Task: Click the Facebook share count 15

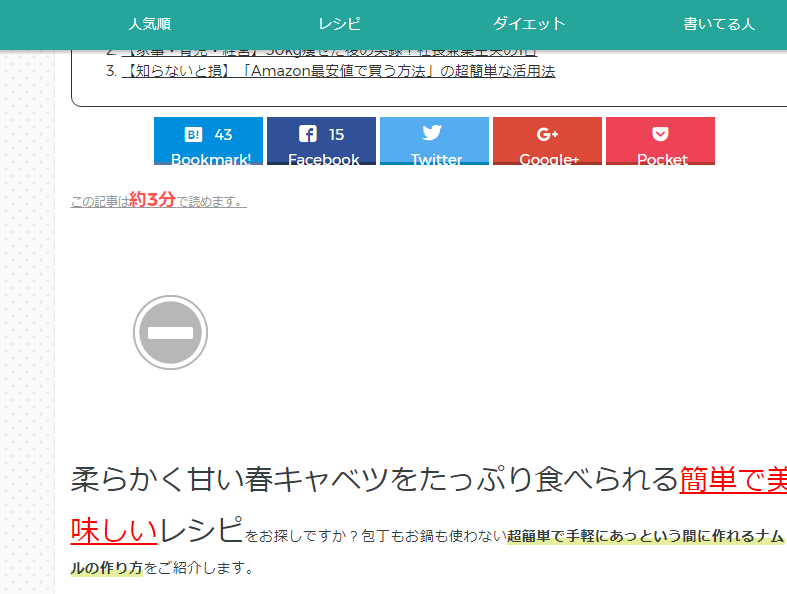Action: point(336,135)
